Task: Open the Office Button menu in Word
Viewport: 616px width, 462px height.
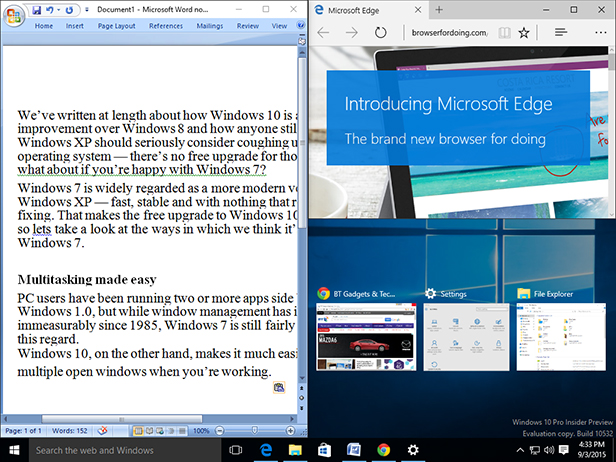Action: [14, 16]
